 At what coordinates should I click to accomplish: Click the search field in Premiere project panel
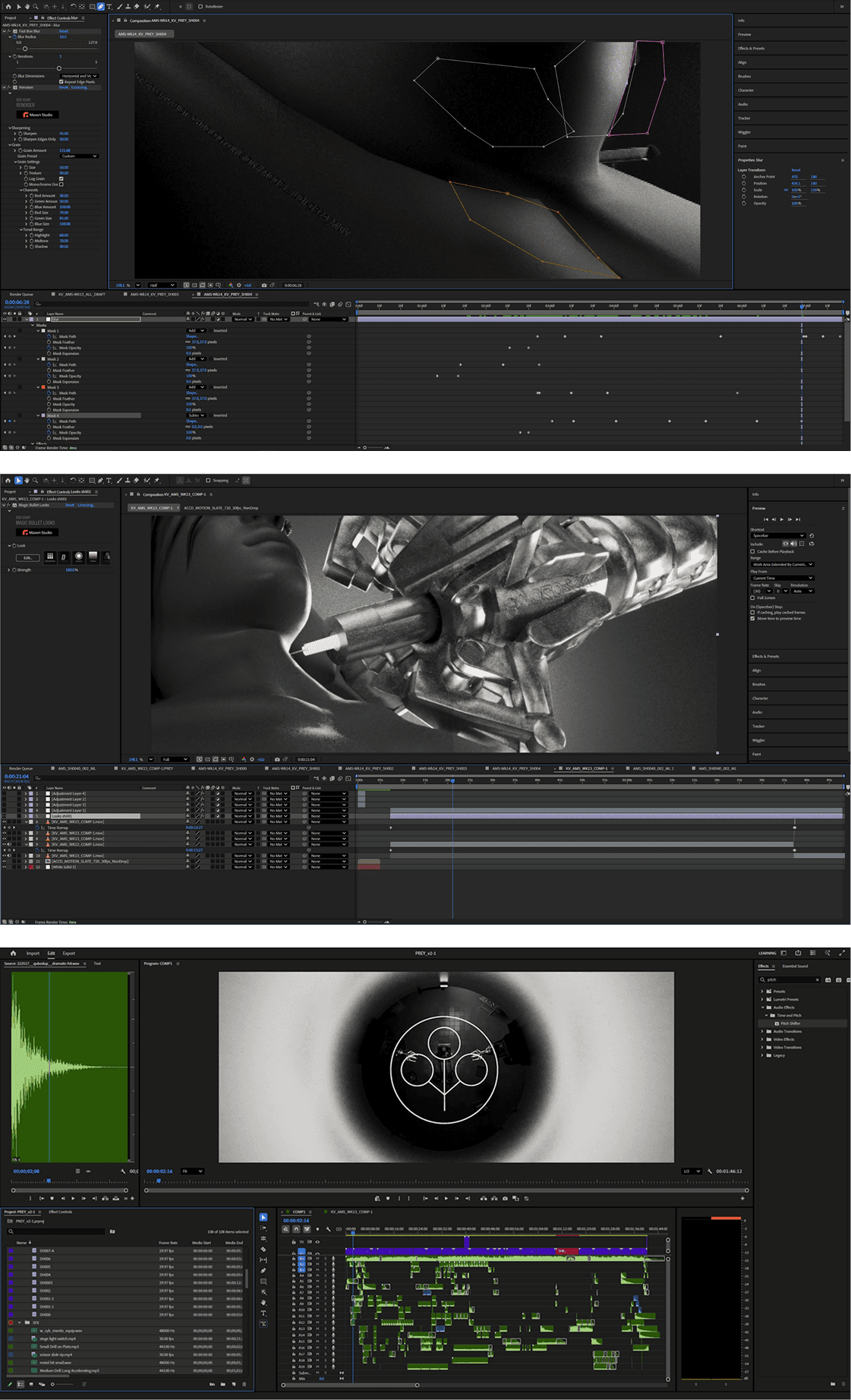coord(56,1231)
